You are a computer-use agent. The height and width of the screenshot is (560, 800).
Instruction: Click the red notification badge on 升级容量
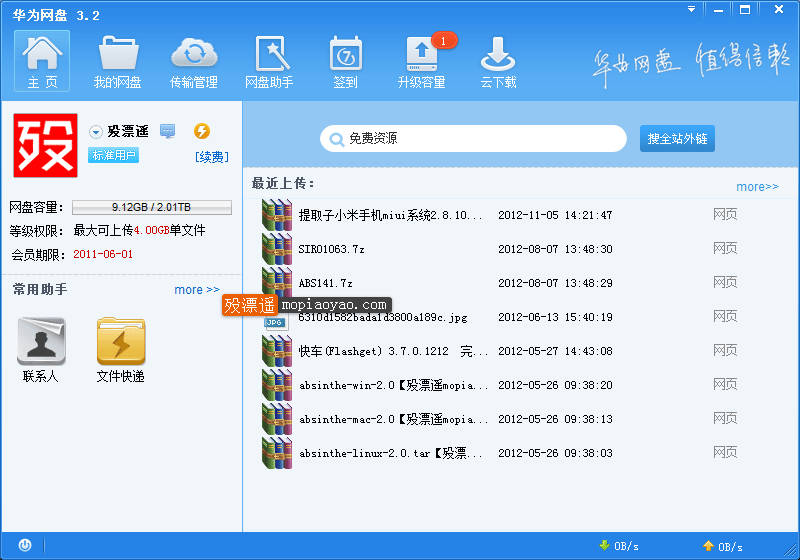tap(443, 40)
